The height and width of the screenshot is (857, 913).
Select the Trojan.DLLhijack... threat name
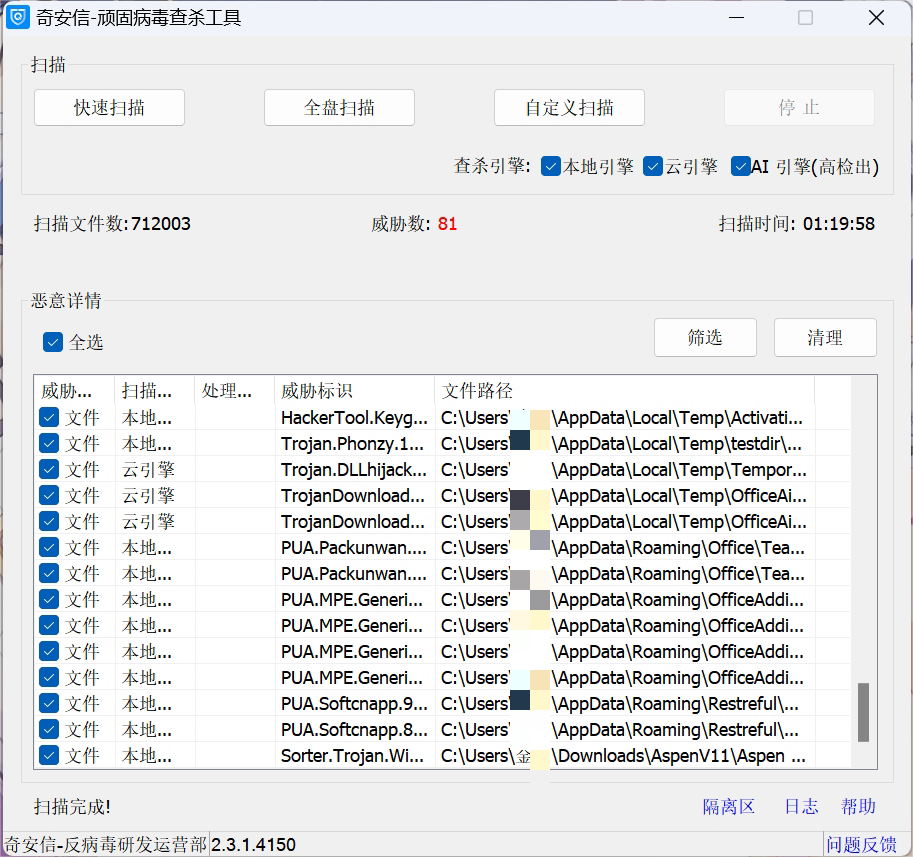tap(354, 469)
